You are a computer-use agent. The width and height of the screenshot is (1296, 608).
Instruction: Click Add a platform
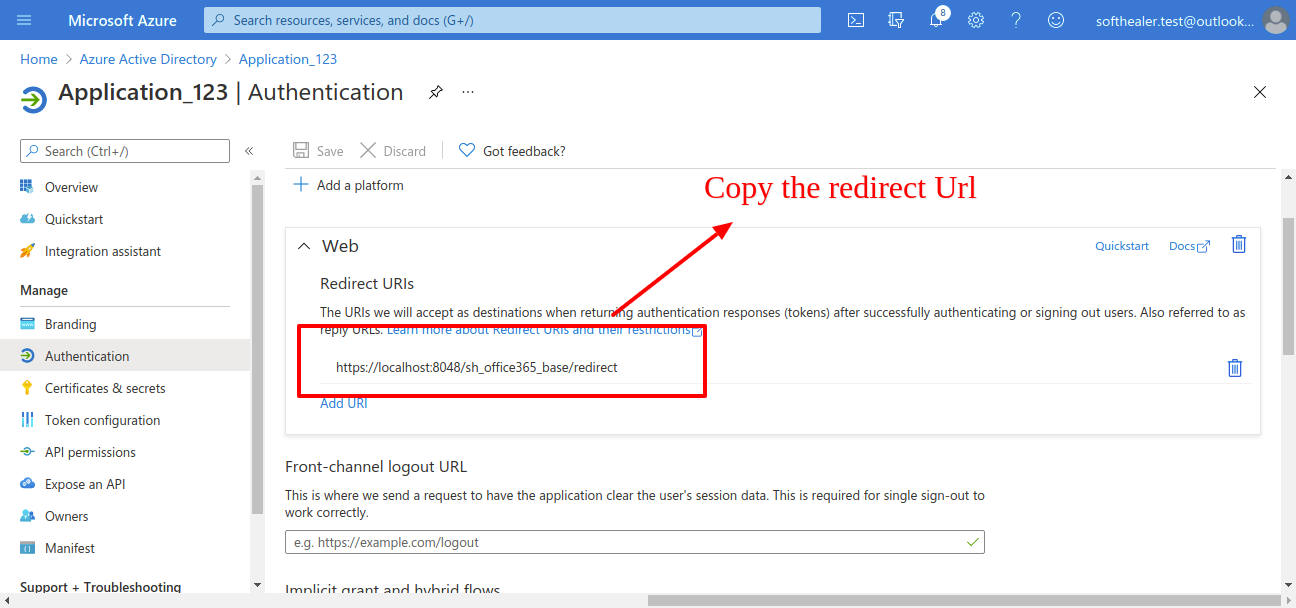point(348,185)
